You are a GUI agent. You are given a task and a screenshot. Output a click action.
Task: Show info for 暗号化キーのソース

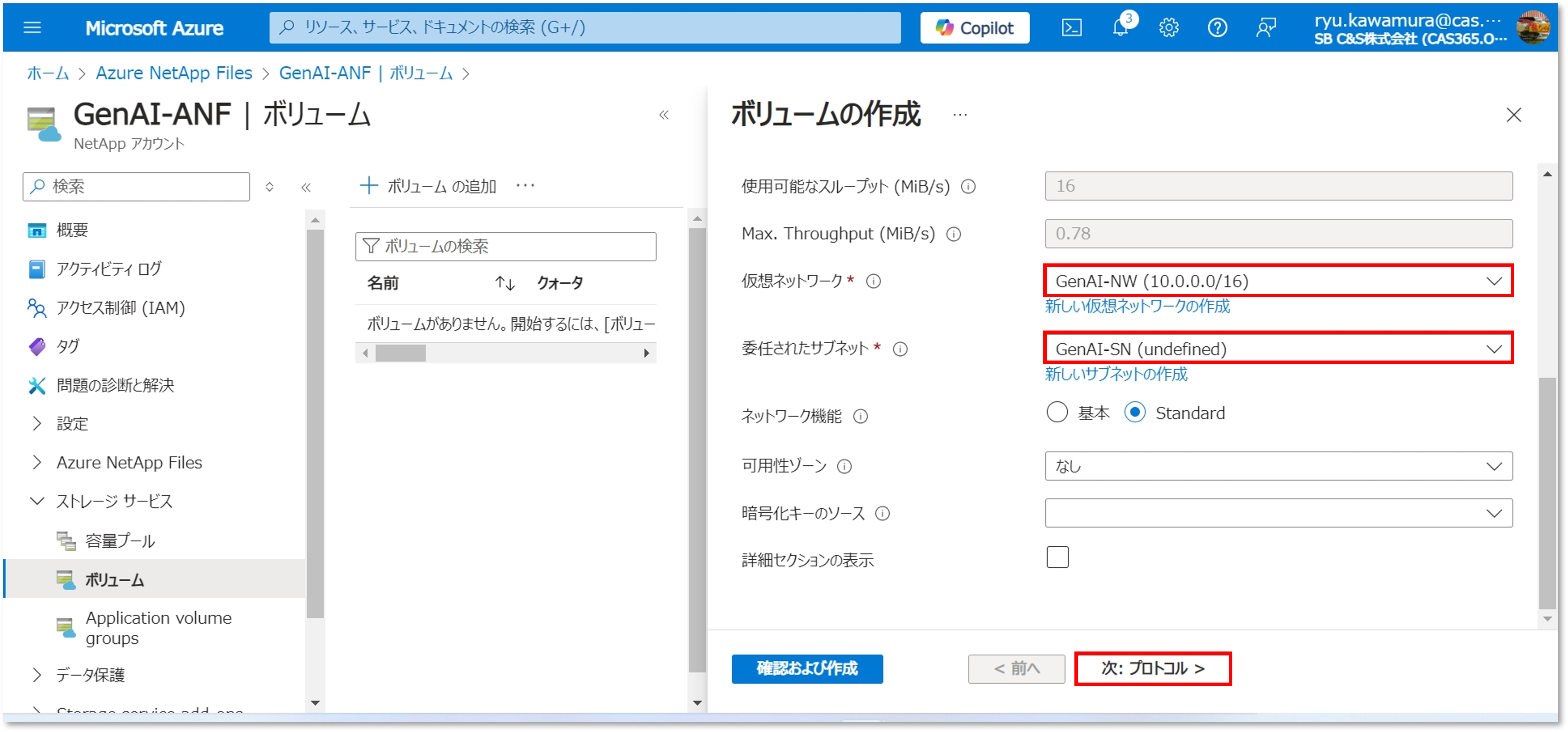[882, 514]
